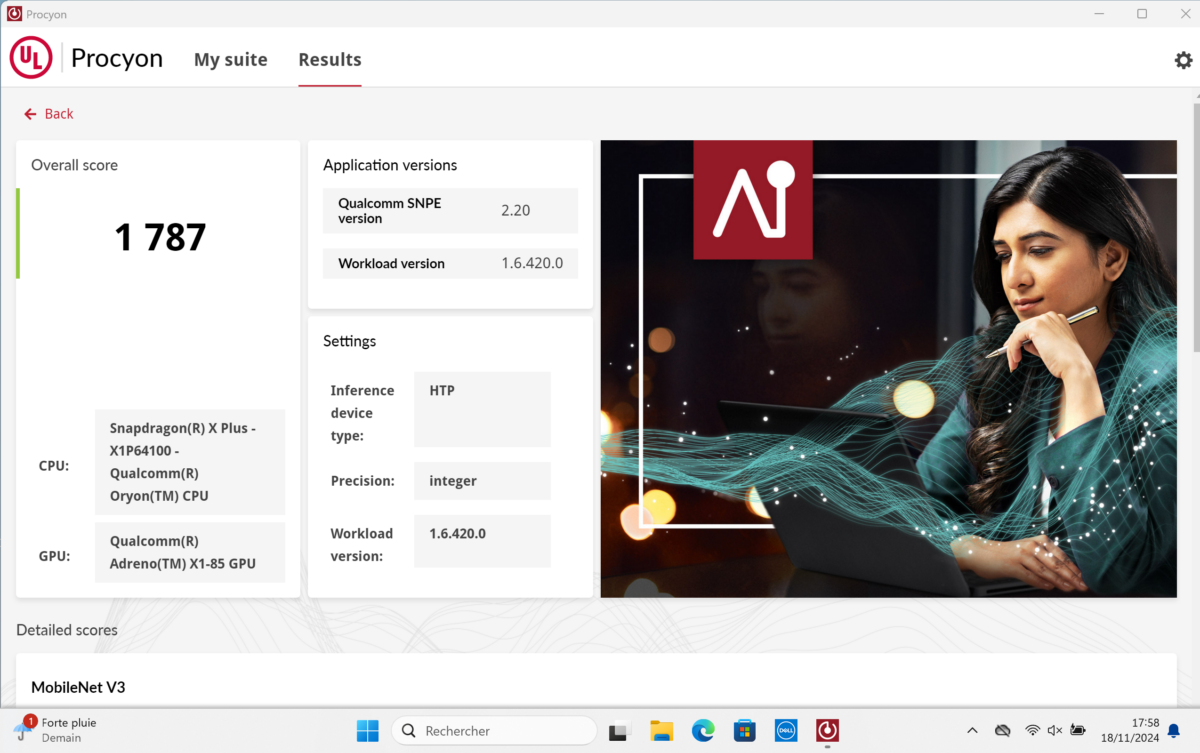1200x753 pixels.
Task: Open Task View on the taskbar
Action: click(620, 731)
